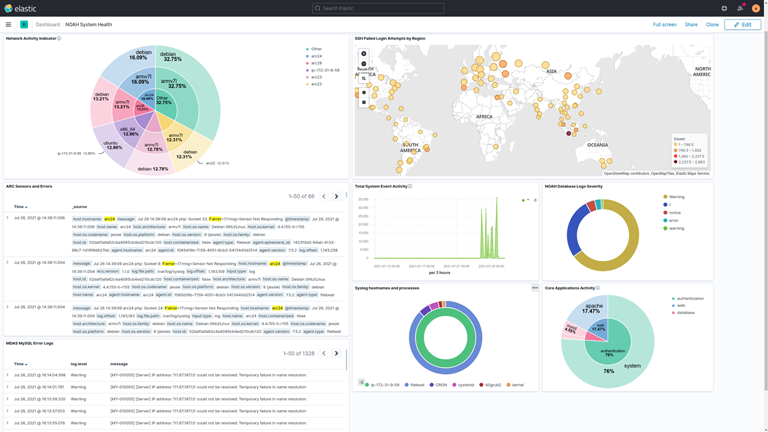Expand MySQL log row at 16:13:57.053
Screen dimensions: 768x432
[7, 411]
